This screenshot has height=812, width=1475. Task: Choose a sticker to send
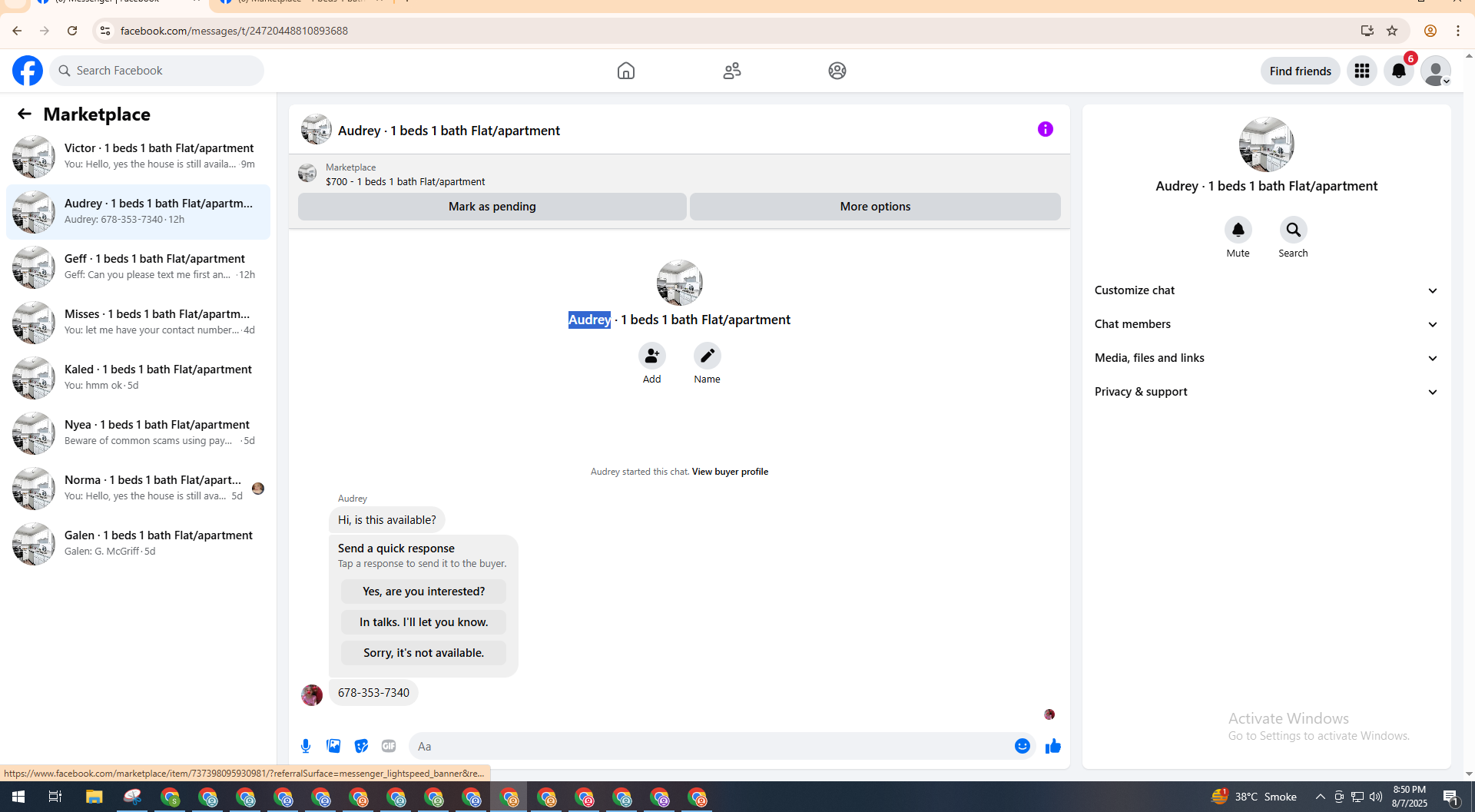(361, 746)
